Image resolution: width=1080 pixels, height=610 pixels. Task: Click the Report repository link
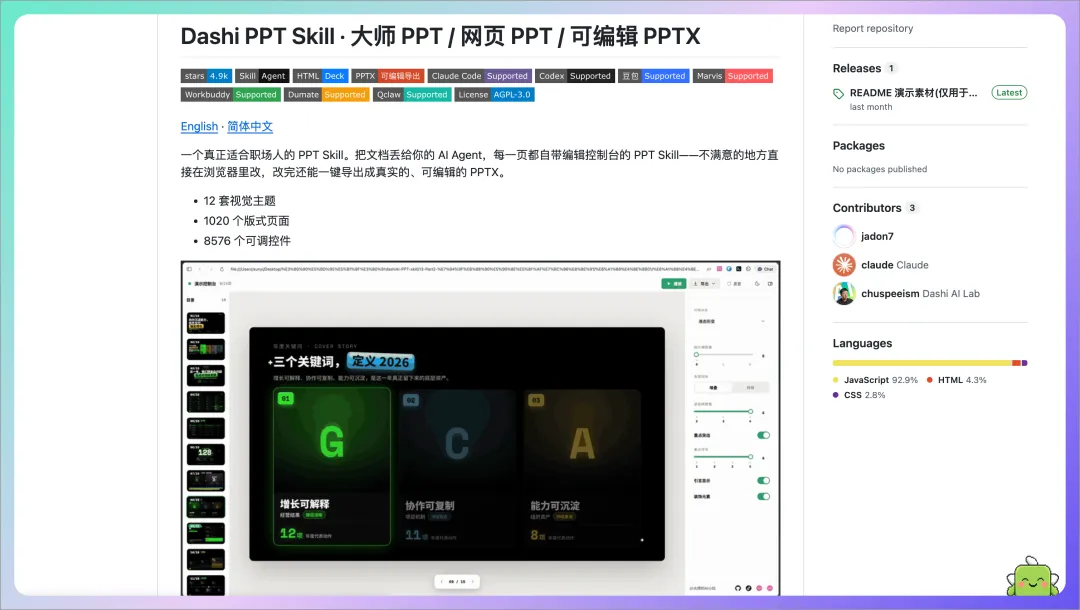873,28
